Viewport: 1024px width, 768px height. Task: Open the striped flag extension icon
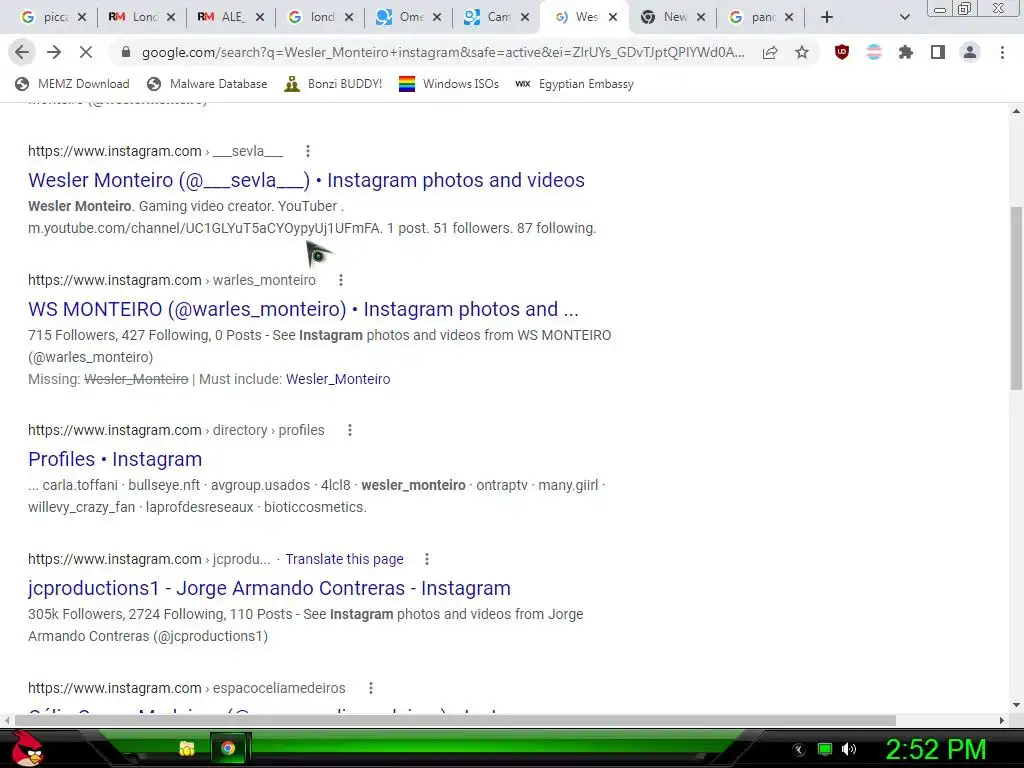coord(874,52)
